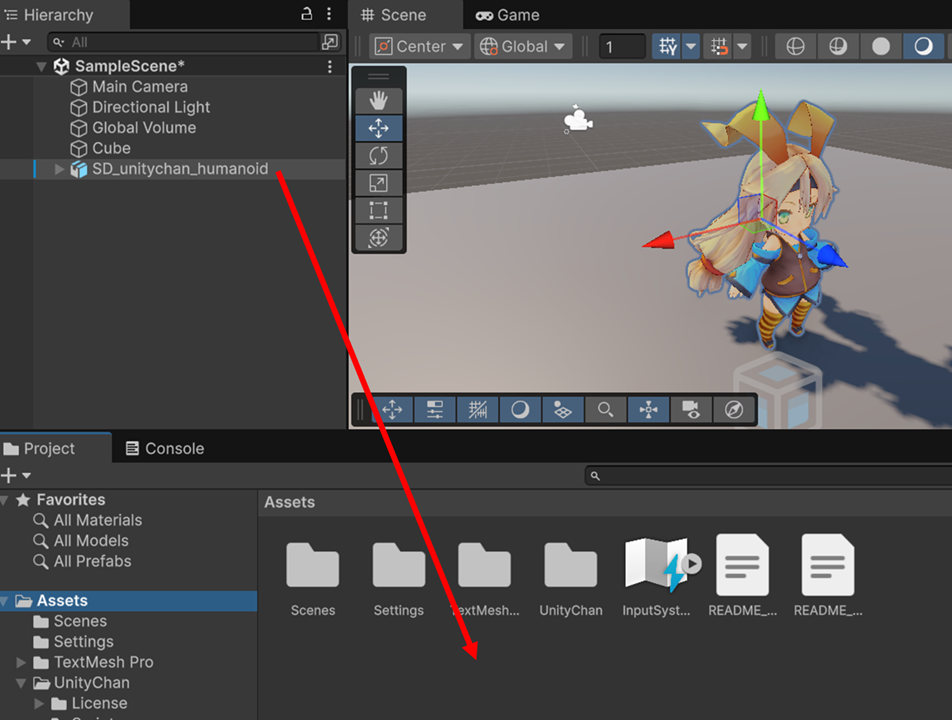952x720 pixels.
Task: Select the Hand view tool
Action: pyautogui.click(x=379, y=101)
